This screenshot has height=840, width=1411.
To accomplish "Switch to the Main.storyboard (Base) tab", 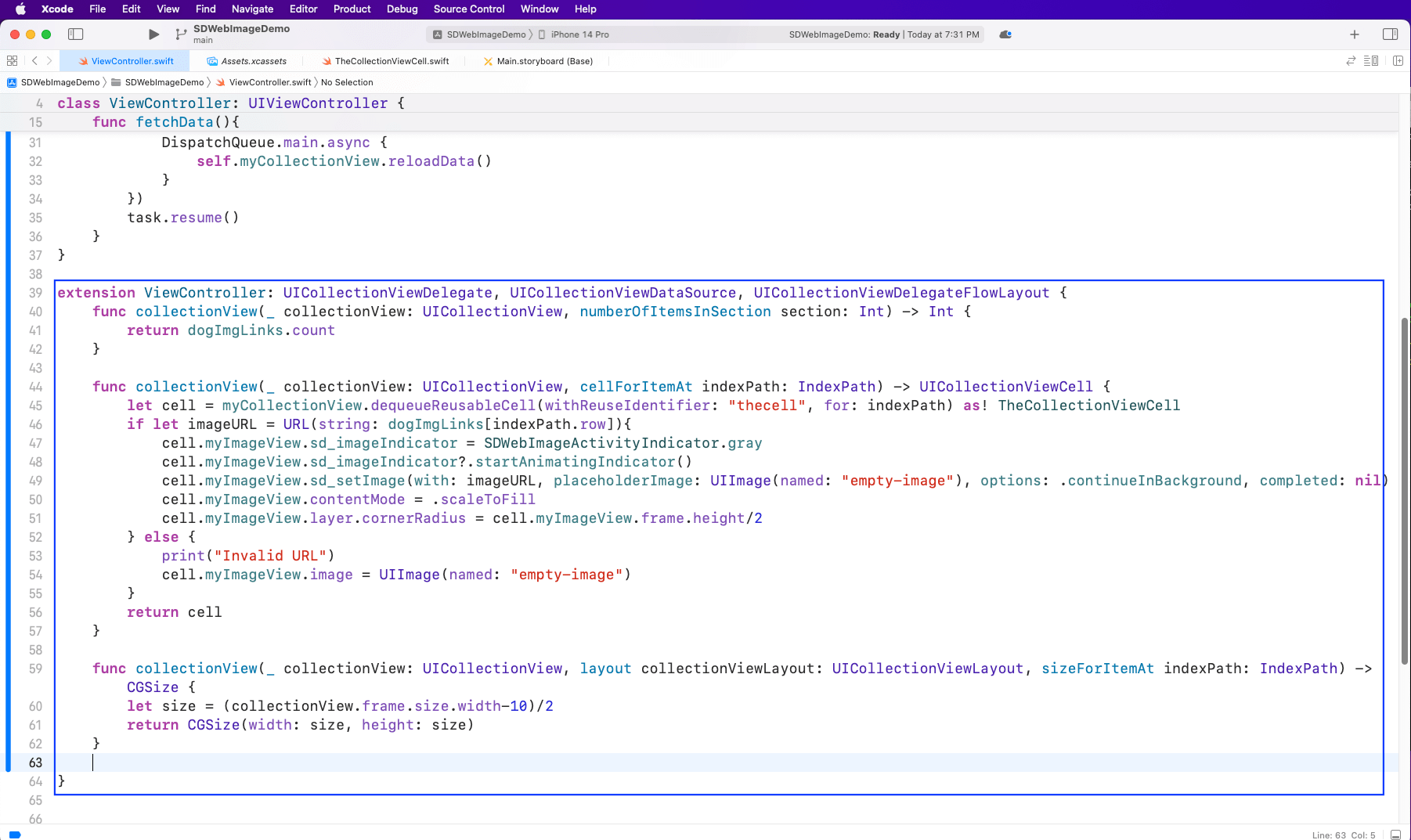I will (x=543, y=61).
